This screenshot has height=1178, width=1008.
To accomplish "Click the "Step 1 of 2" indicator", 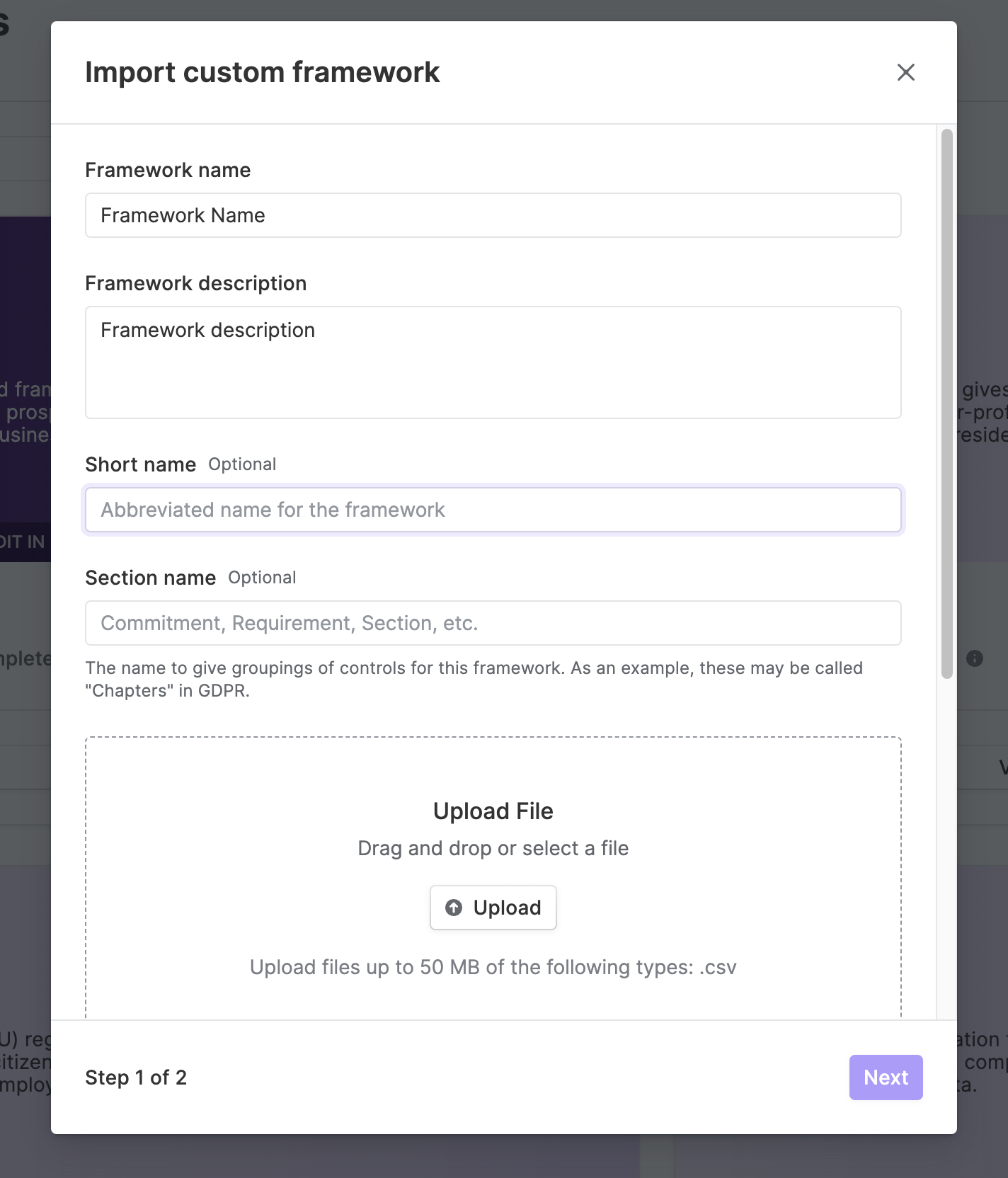I will coord(136,1077).
